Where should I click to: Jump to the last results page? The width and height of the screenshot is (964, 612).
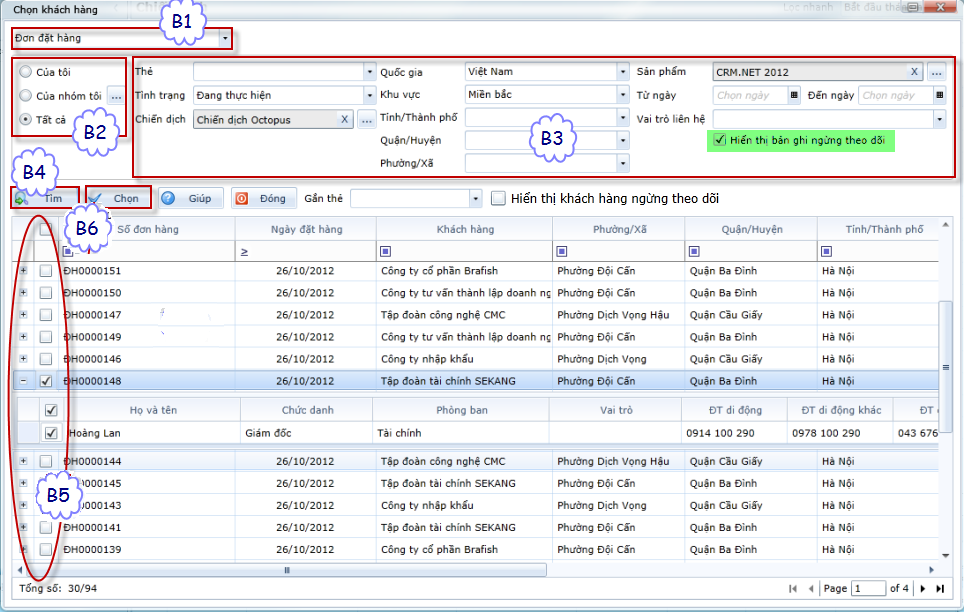940,589
